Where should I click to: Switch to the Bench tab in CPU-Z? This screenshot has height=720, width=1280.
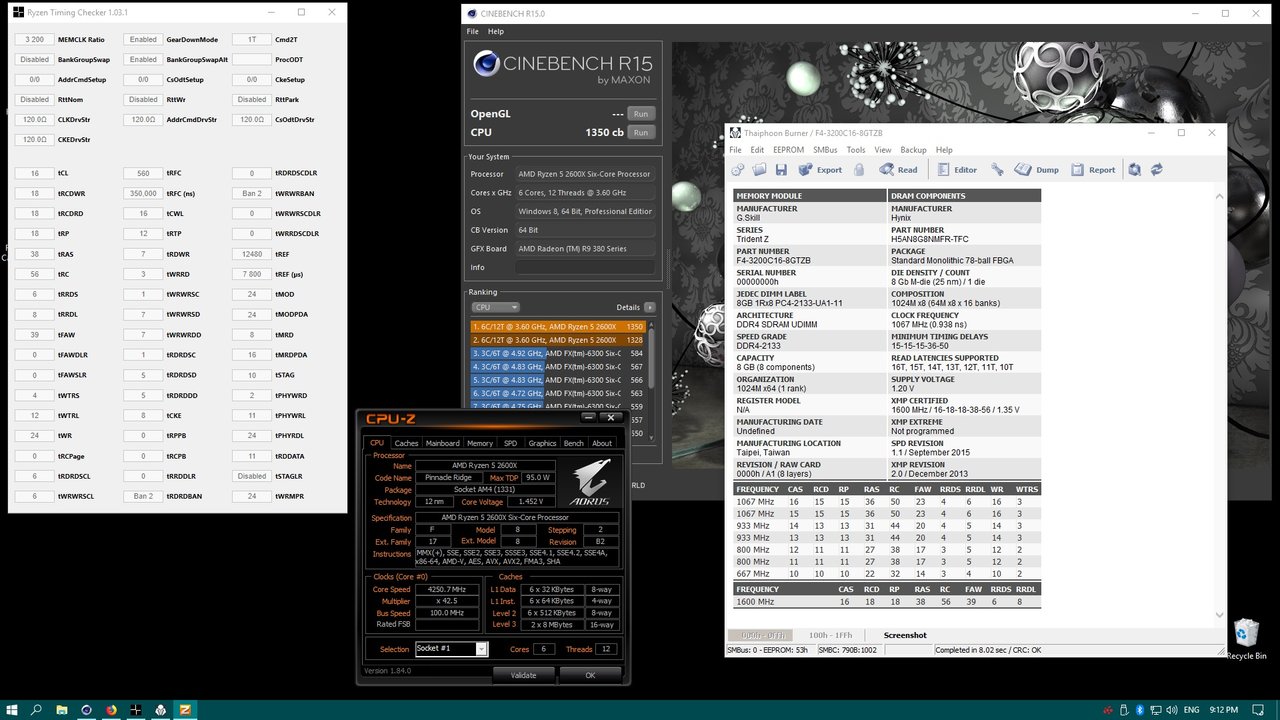click(x=574, y=443)
